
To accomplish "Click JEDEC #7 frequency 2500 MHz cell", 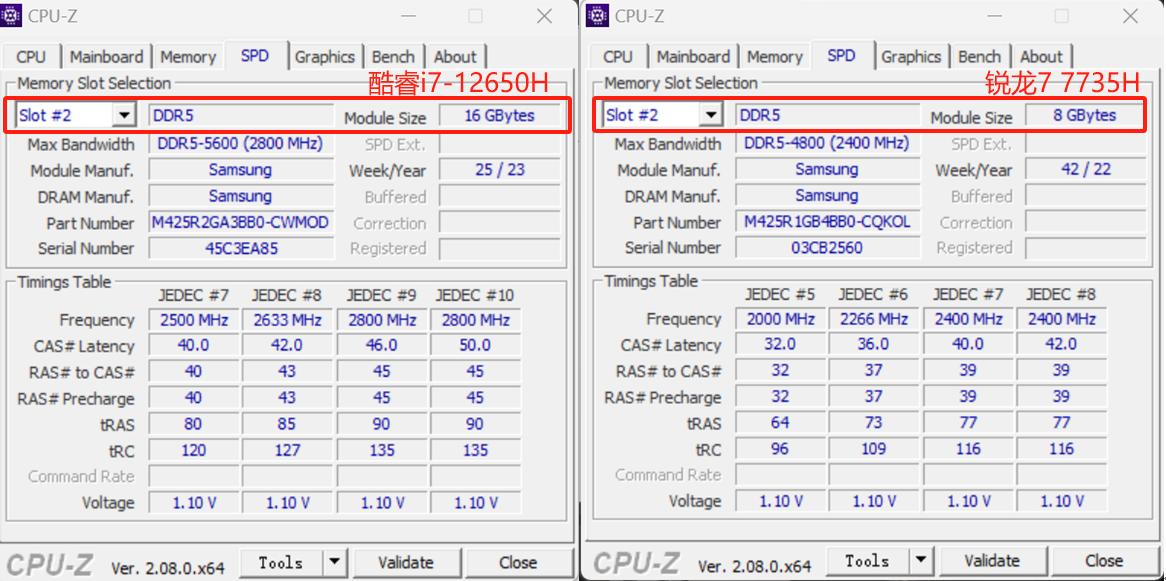I will tap(193, 320).
